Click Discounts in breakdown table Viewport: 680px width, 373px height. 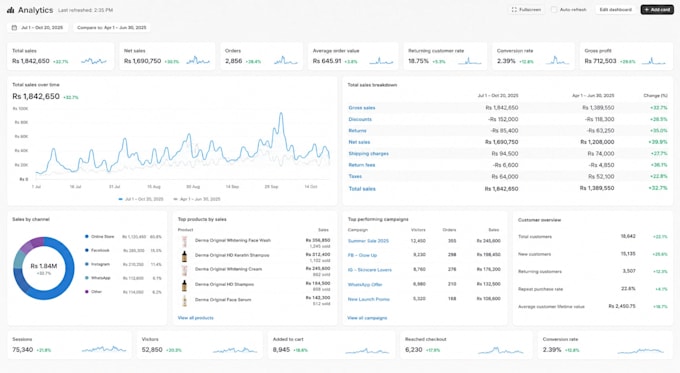(x=360, y=119)
